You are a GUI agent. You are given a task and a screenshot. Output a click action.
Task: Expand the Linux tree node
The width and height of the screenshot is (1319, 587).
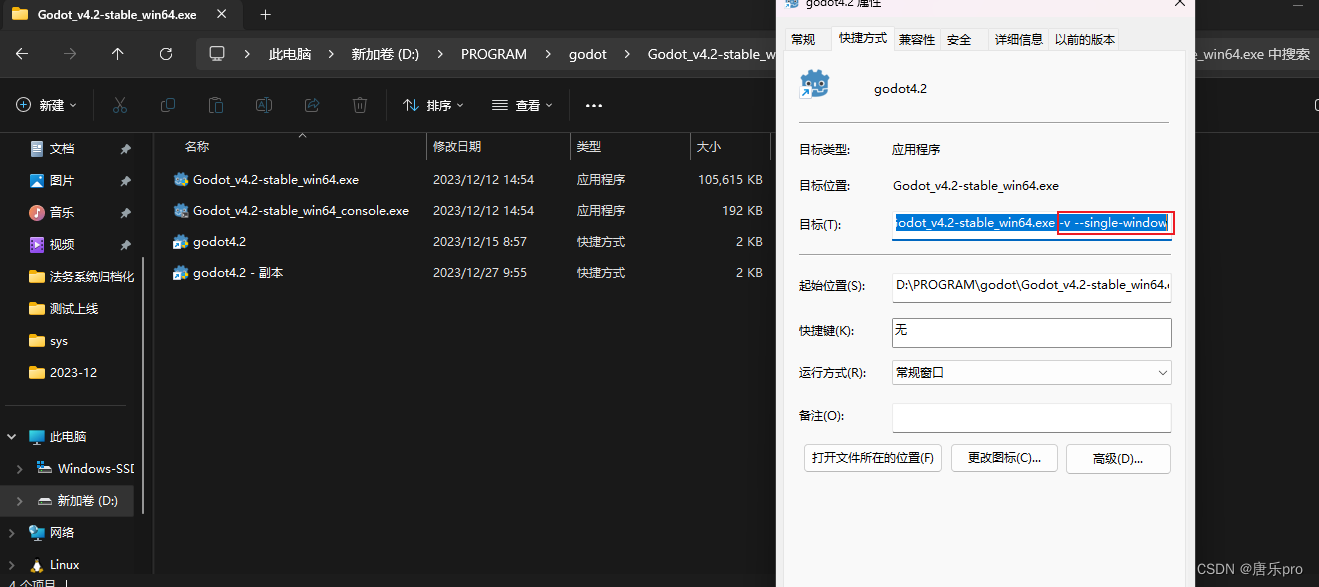[13, 565]
